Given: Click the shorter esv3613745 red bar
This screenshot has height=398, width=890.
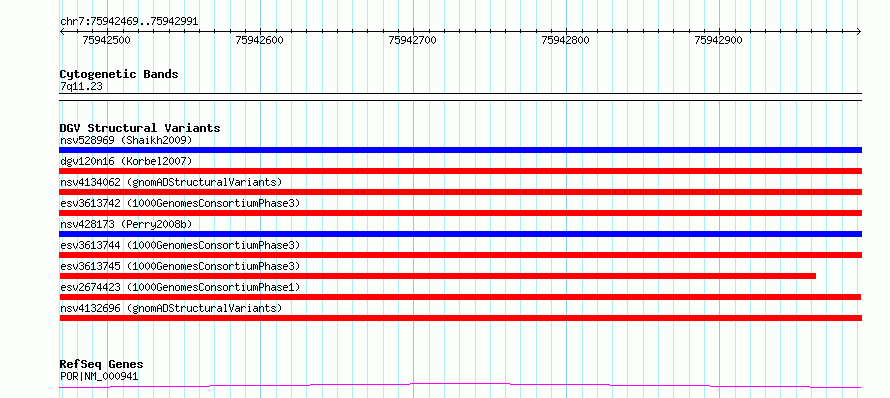Looking at the screenshot, I should click(438, 276).
